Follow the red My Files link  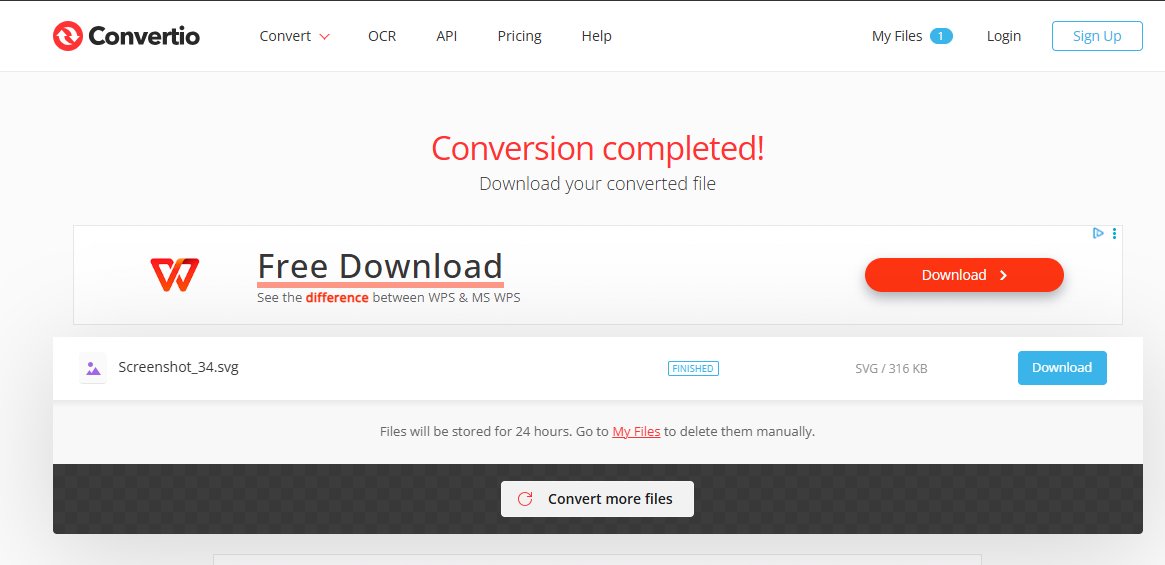[x=636, y=431]
